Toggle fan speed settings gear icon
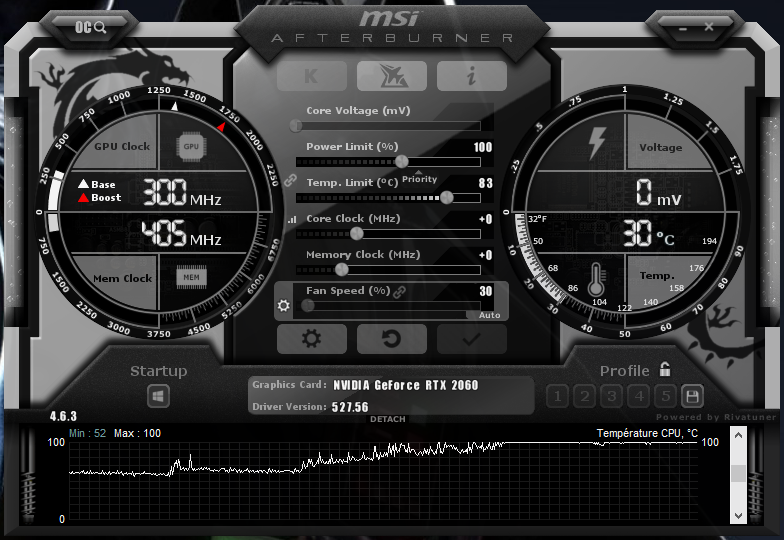The height and width of the screenshot is (540, 784). (284, 305)
